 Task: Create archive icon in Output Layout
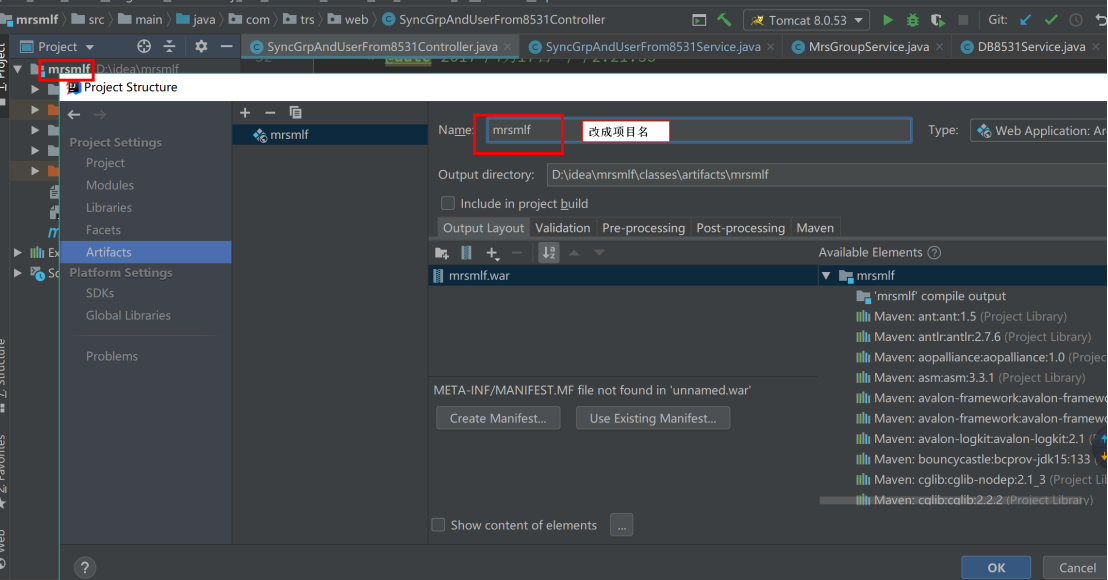466,253
